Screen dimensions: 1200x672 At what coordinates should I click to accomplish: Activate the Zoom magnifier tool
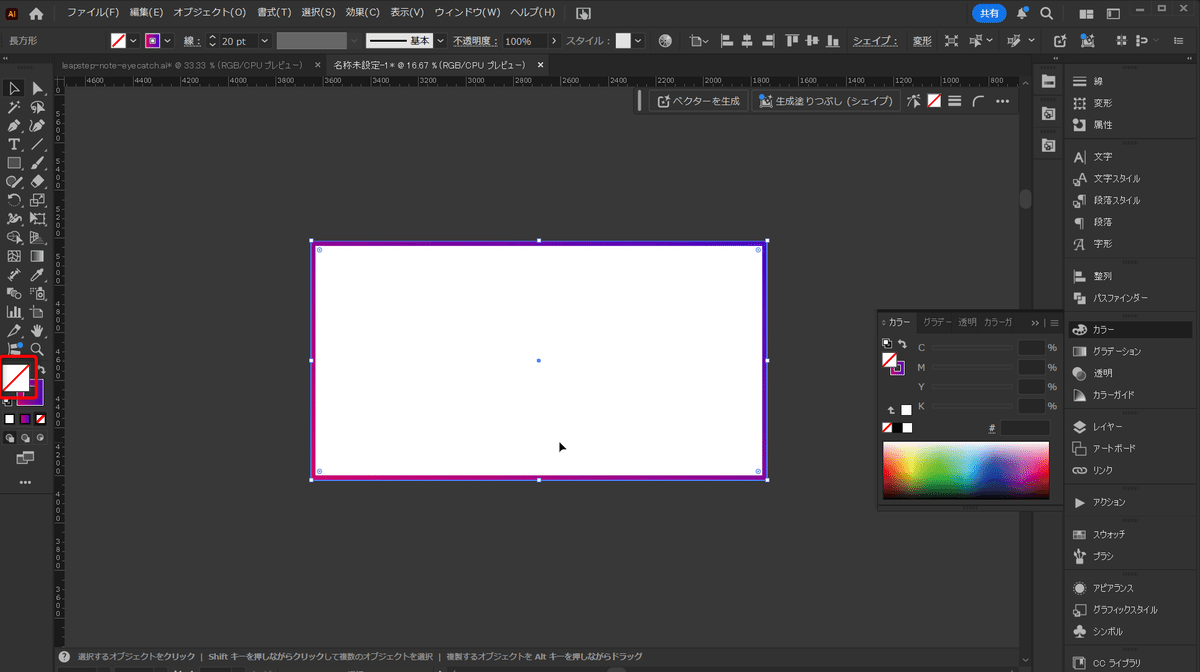[37, 348]
